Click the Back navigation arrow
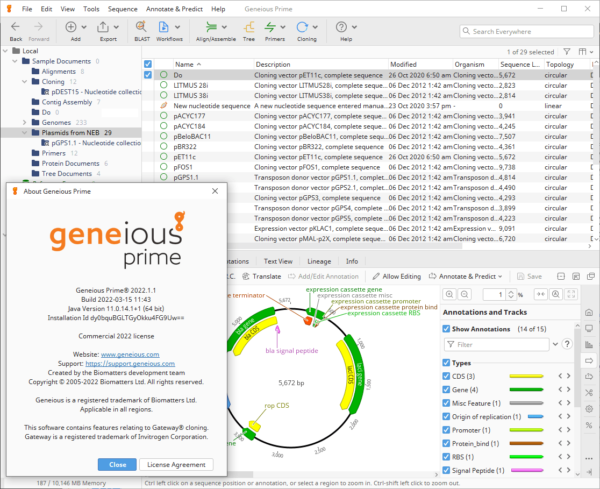This screenshot has height=489, width=600. point(15,27)
